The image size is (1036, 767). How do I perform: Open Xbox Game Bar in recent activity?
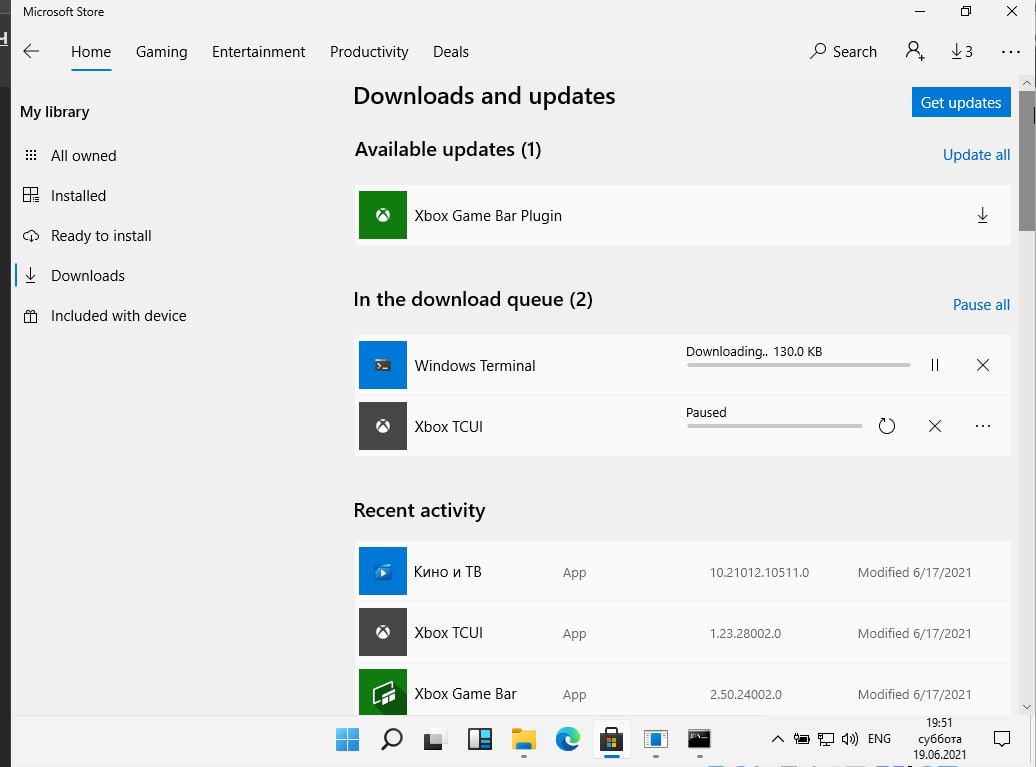(683, 690)
